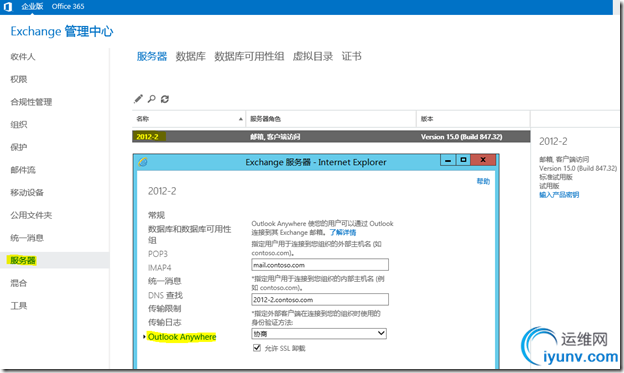Select Office 365 in top bar
Screen dimensions: 624x373
click(x=68, y=6)
